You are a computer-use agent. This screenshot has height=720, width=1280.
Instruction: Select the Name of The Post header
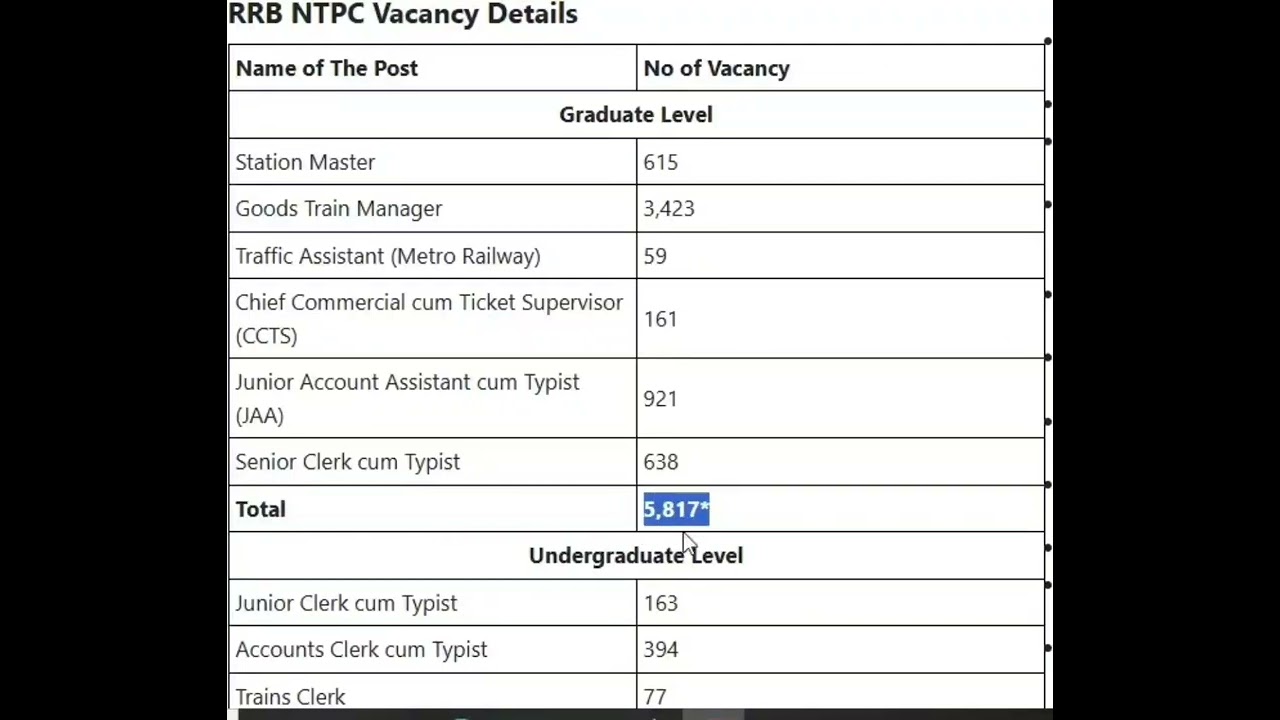coord(327,68)
